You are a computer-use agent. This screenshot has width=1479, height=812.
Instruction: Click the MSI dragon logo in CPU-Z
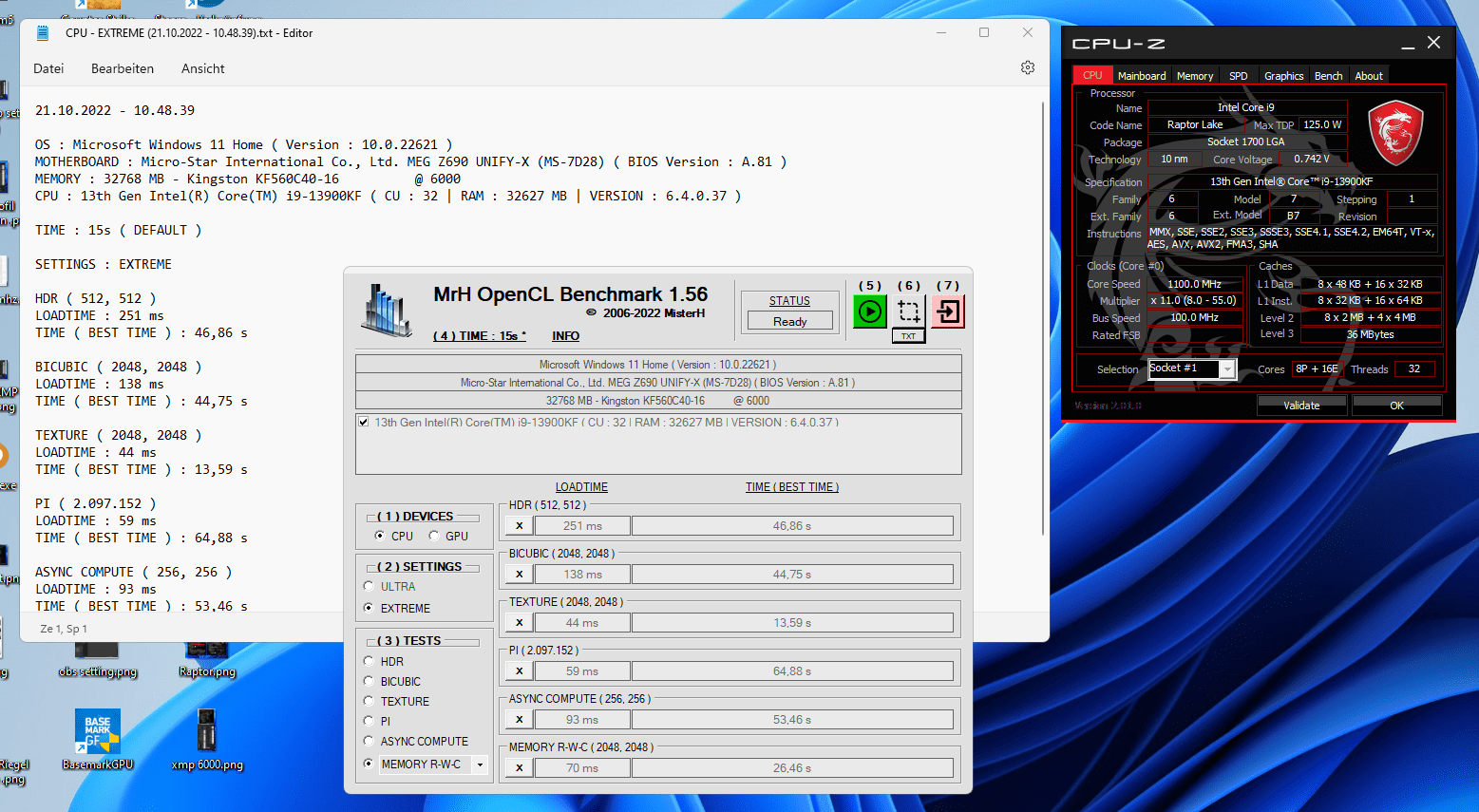[x=1395, y=134]
